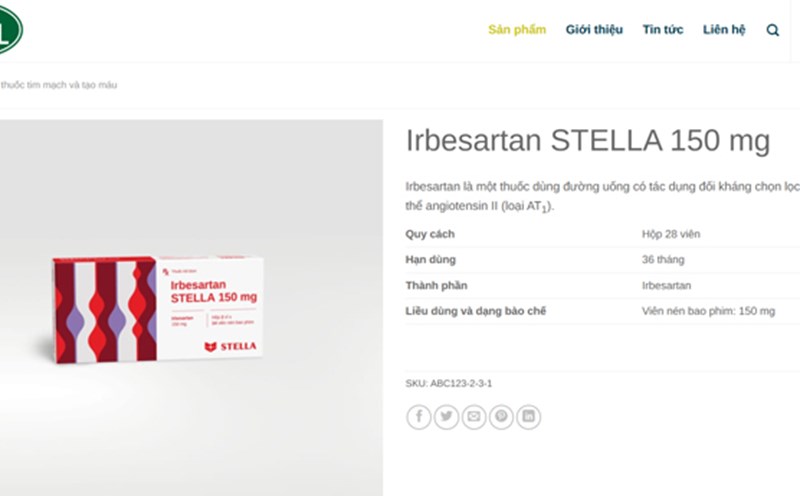Open the search magnifier icon
This screenshot has width=800, height=496.
(773, 30)
